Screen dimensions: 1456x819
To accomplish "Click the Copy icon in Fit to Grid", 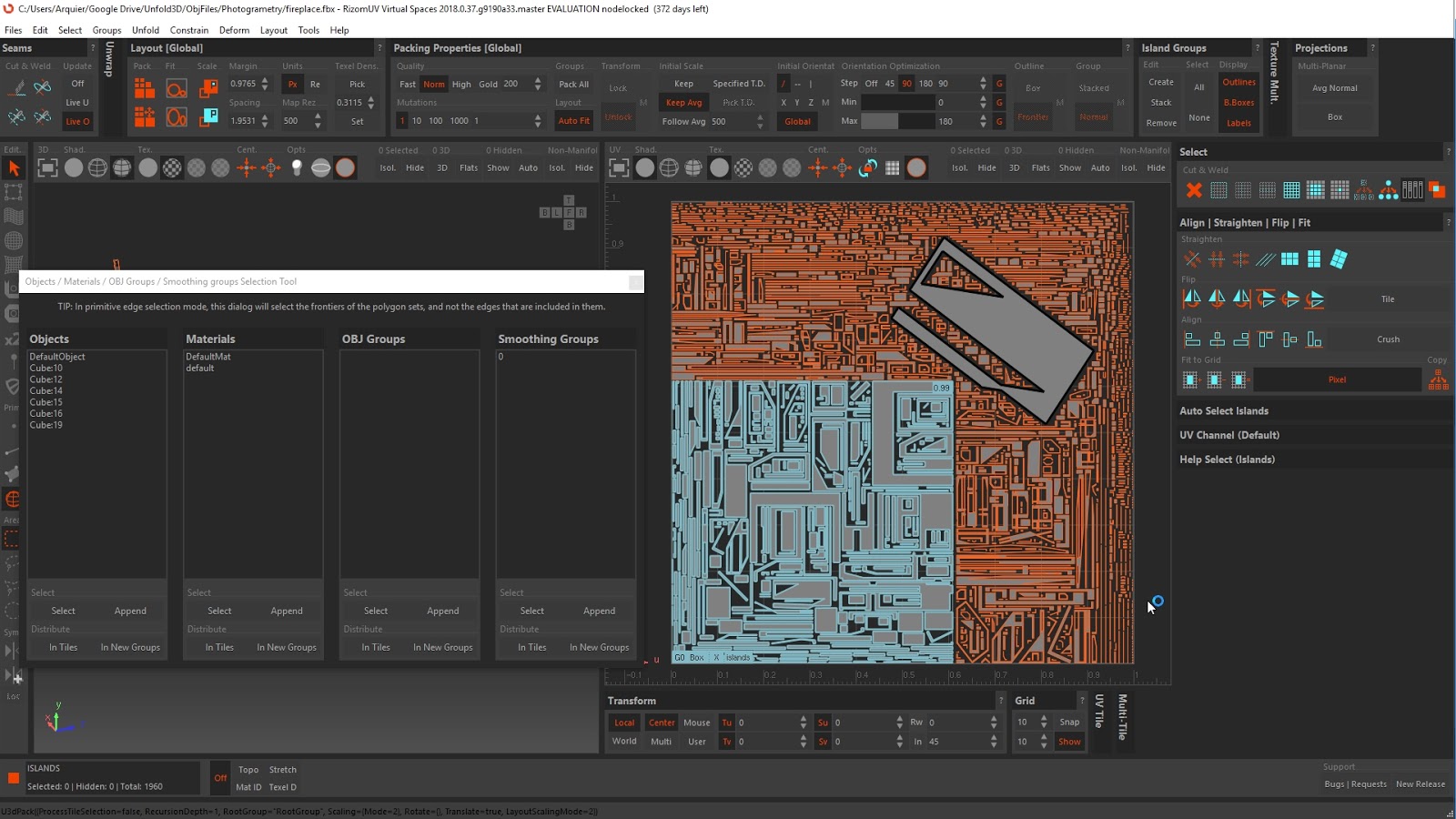I will pos(1438,379).
